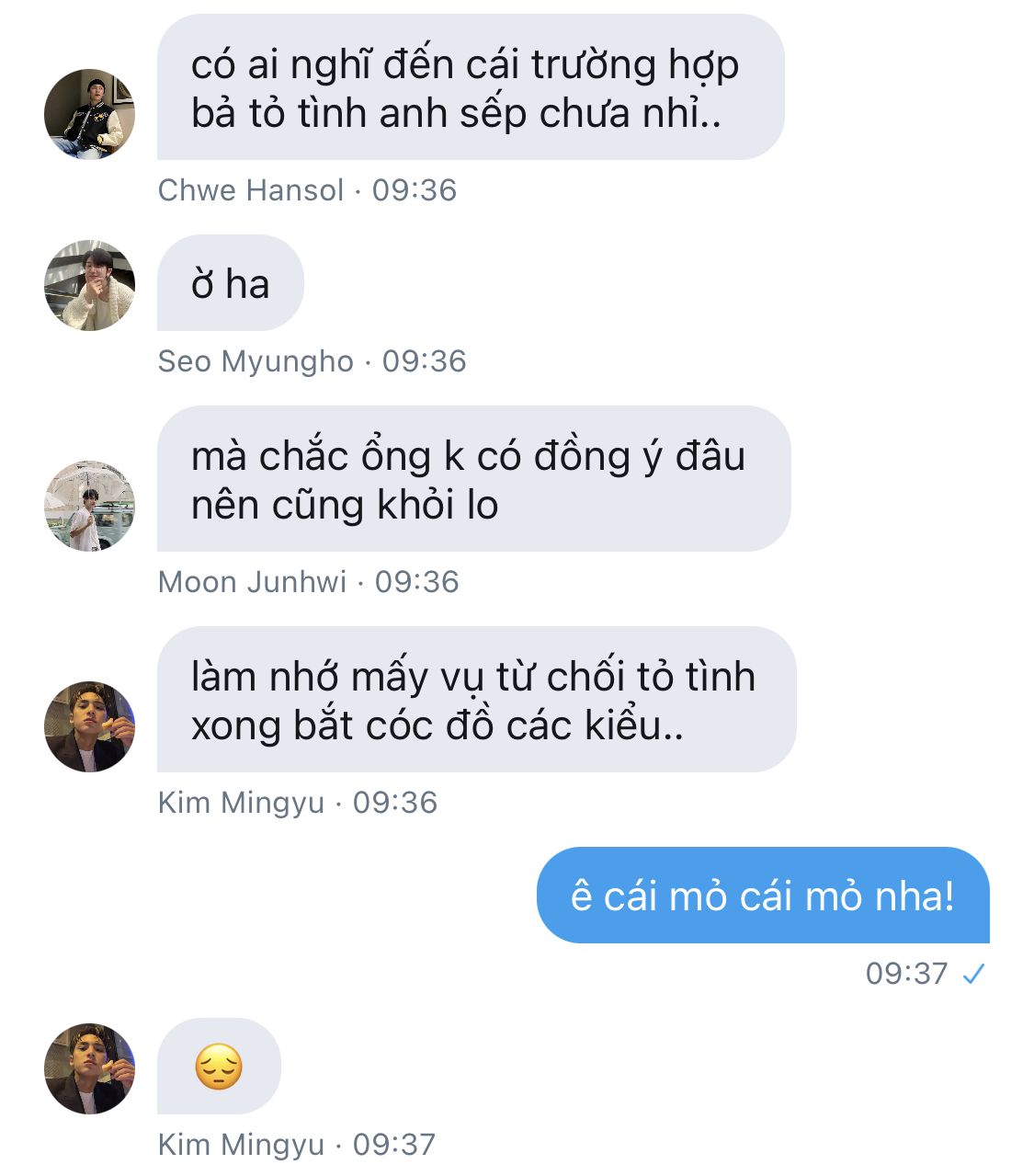Click the message starting "có ai nghĩ đến"

point(471,87)
